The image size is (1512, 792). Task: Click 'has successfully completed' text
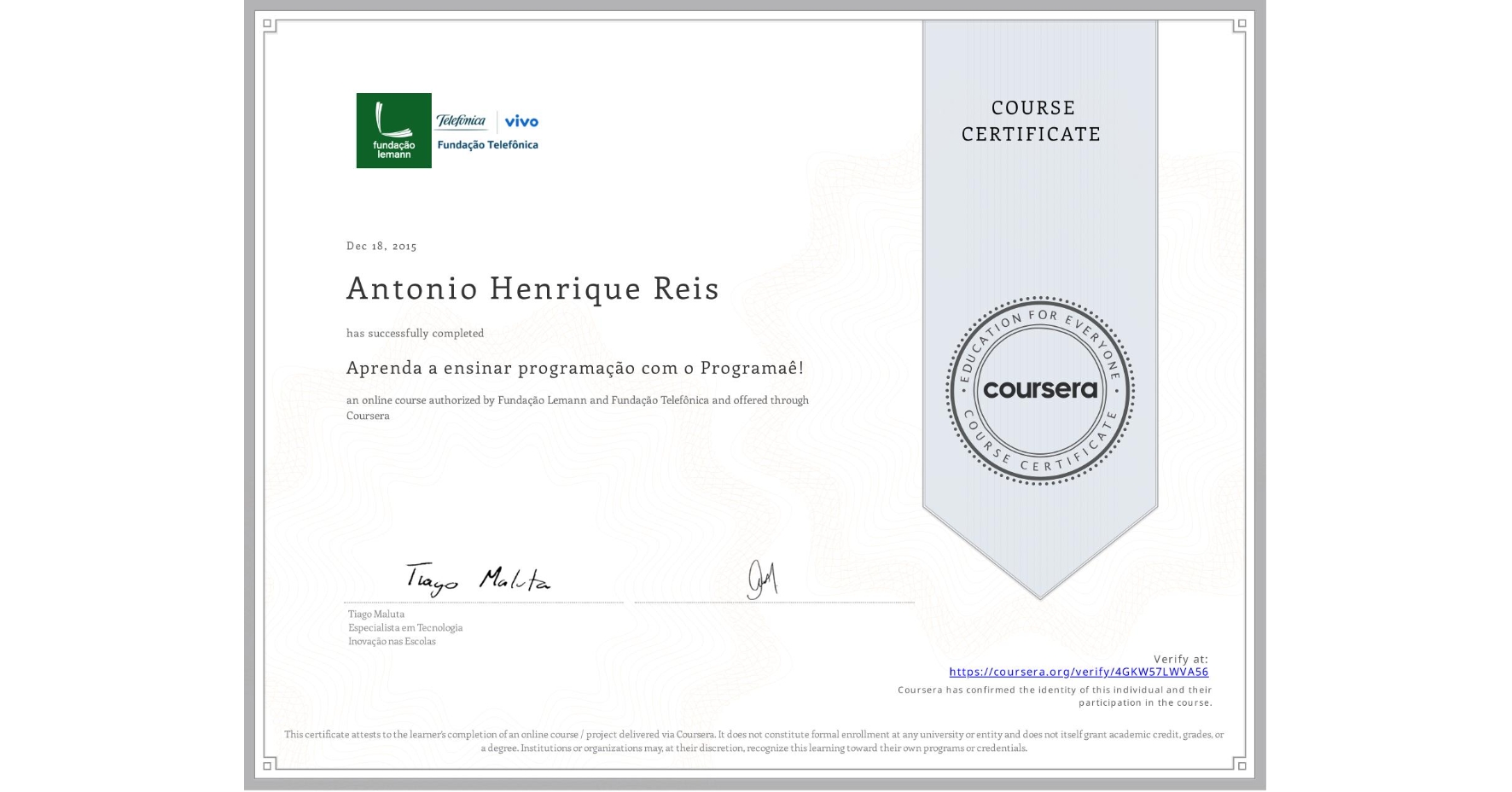415,333
